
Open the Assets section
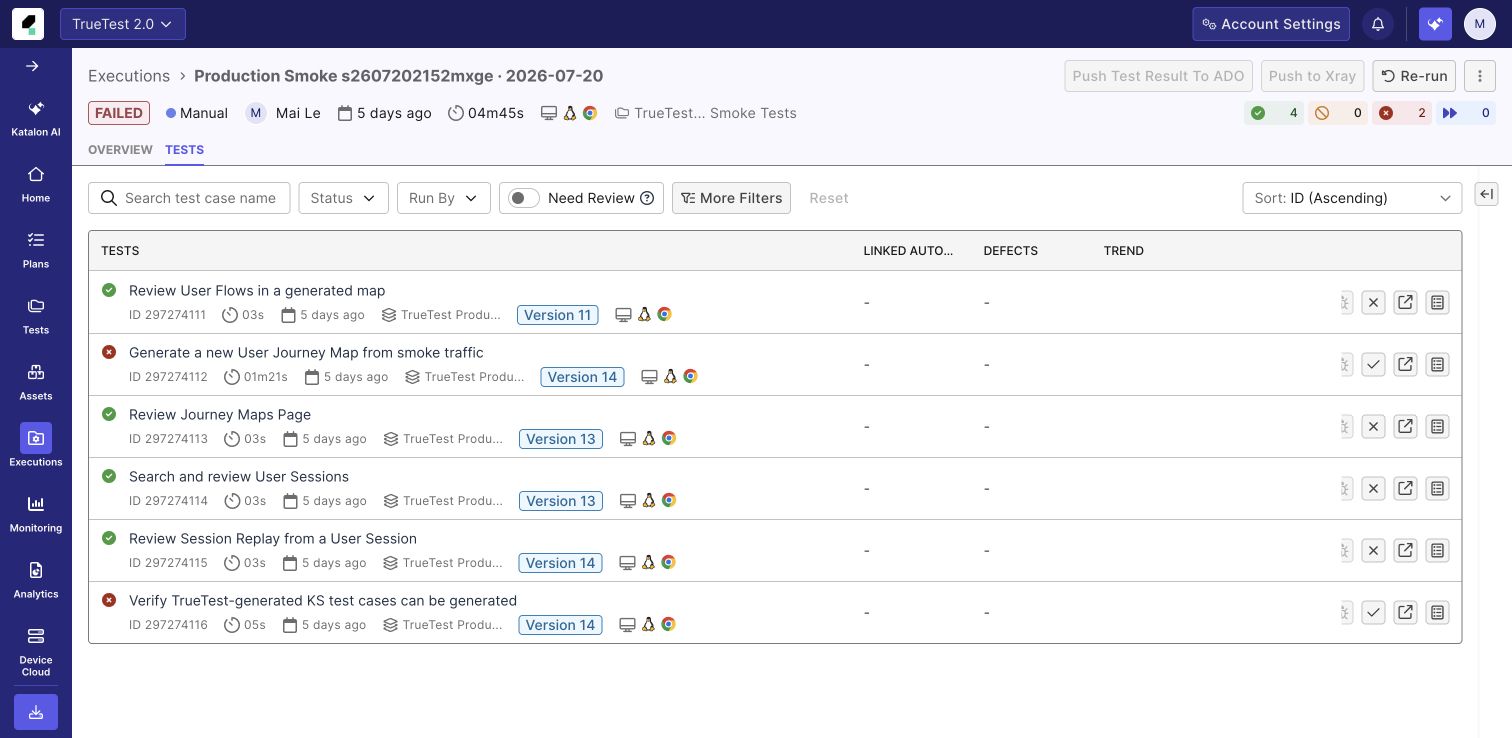coord(36,382)
